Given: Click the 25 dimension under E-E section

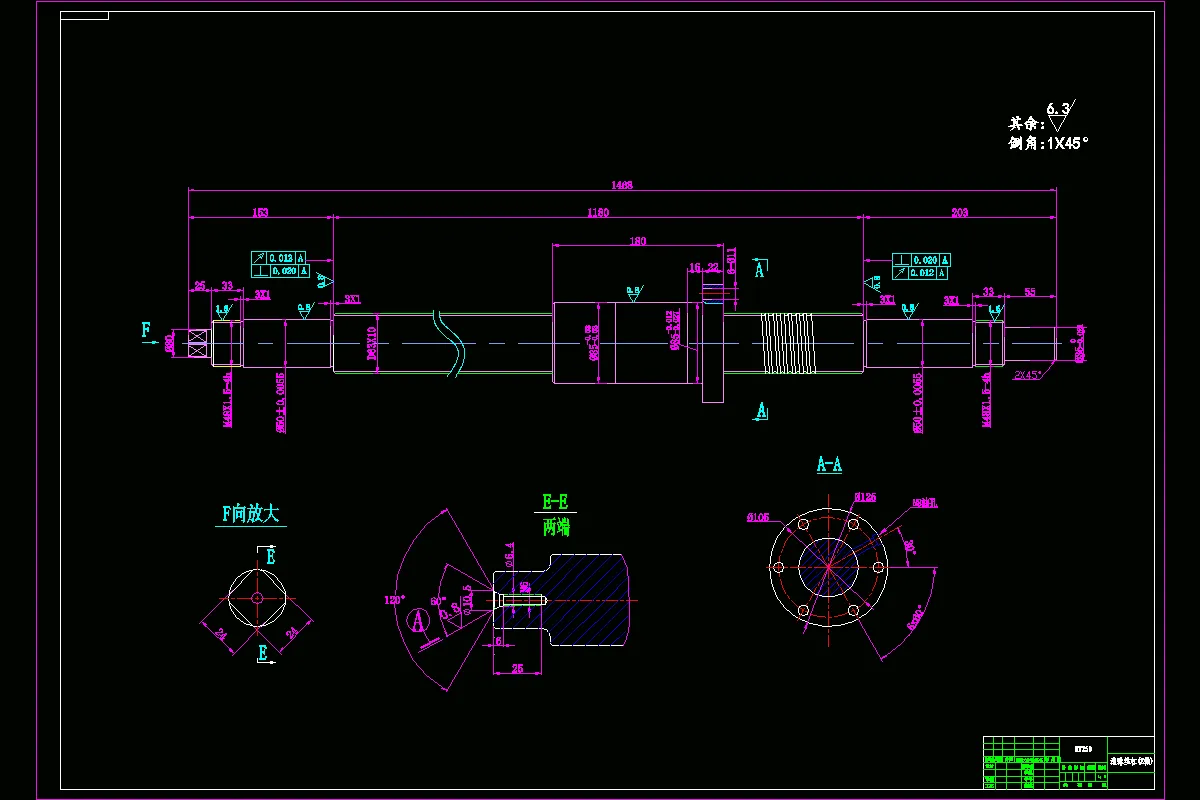Looking at the screenshot, I should point(517,669).
